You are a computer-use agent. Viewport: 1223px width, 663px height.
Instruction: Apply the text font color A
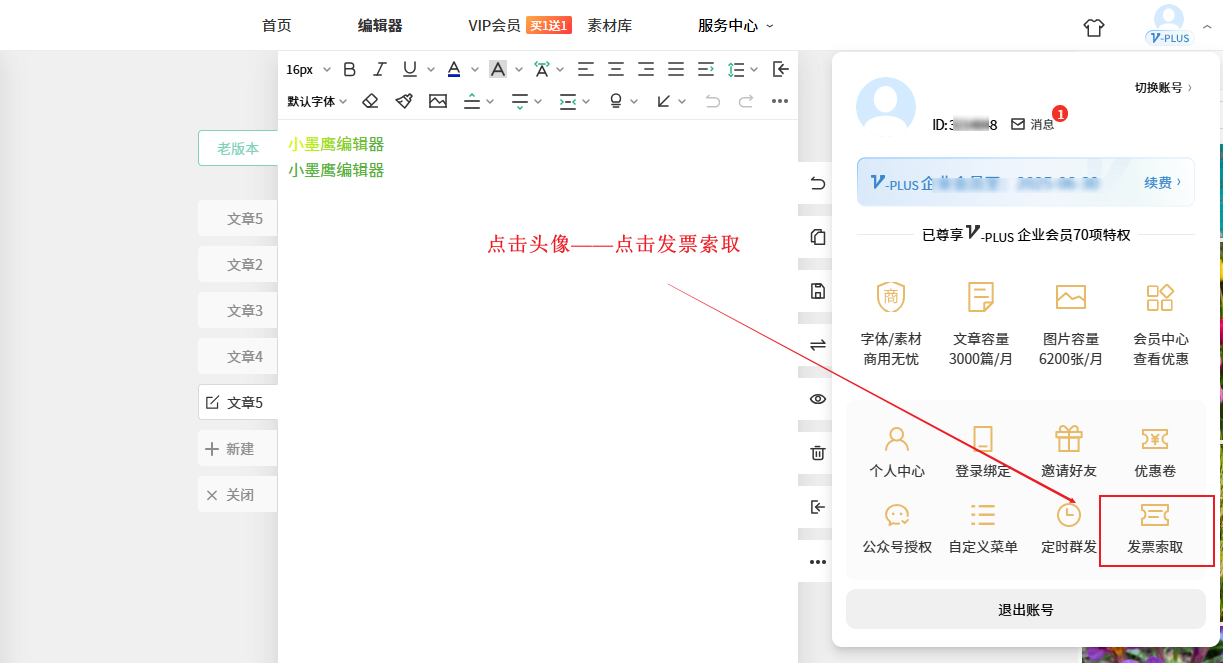point(453,69)
